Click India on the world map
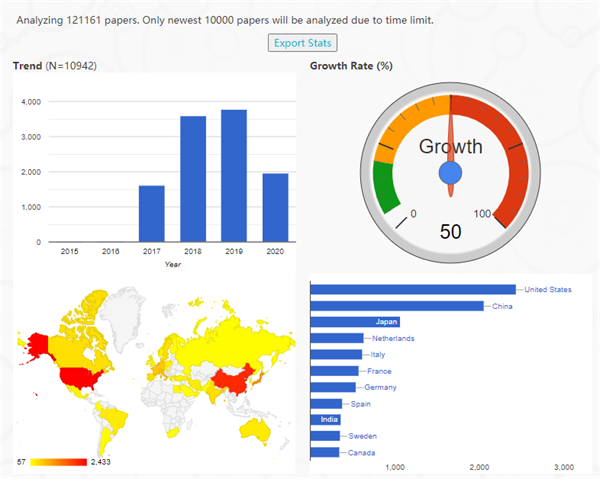This screenshot has width=600, height=479. tap(213, 393)
